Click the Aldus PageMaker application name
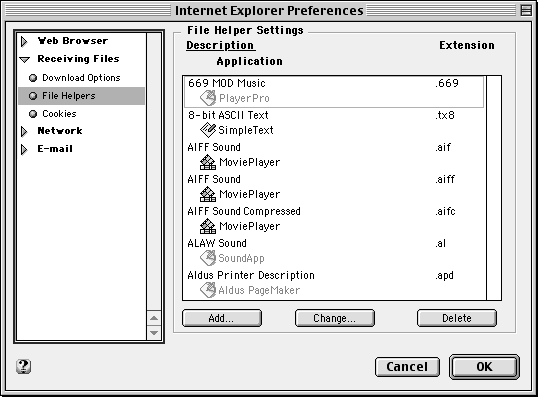The image size is (538, 397). tap(259, 290)
